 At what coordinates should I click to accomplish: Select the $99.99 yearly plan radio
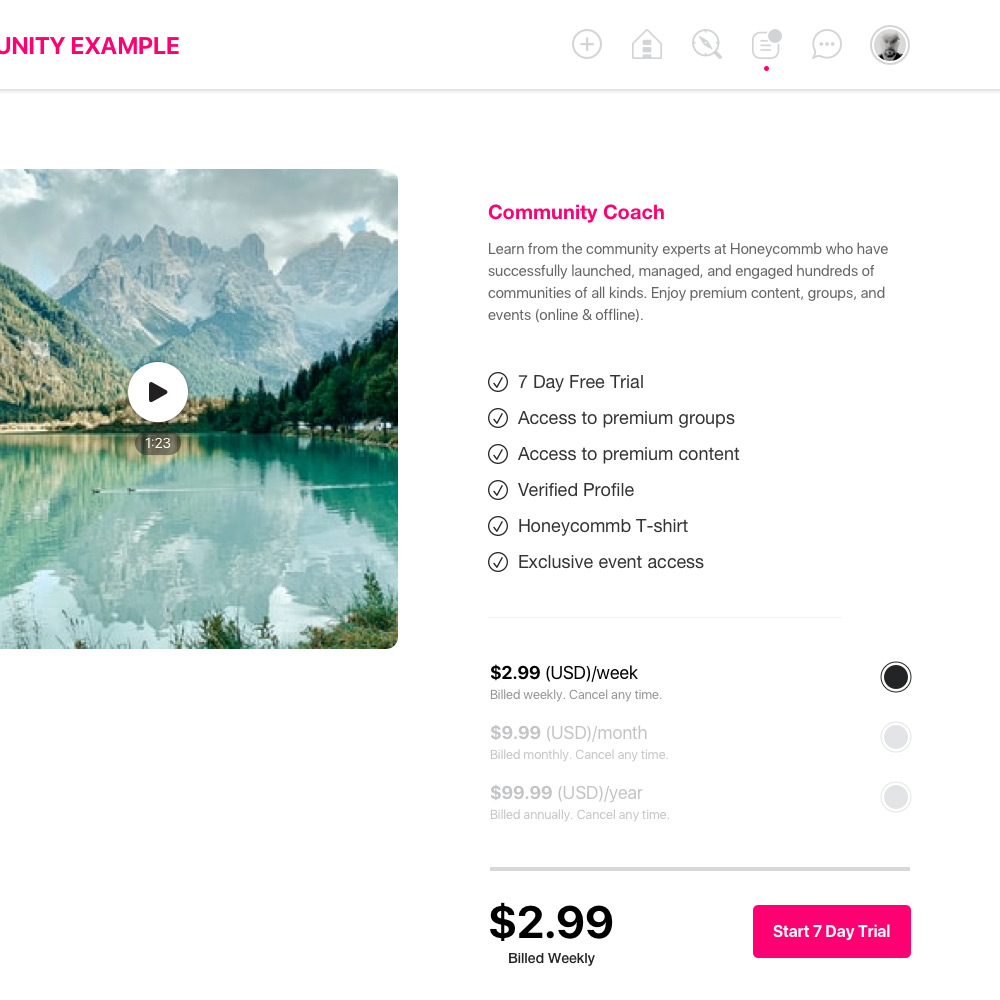[x=895, y=797]
